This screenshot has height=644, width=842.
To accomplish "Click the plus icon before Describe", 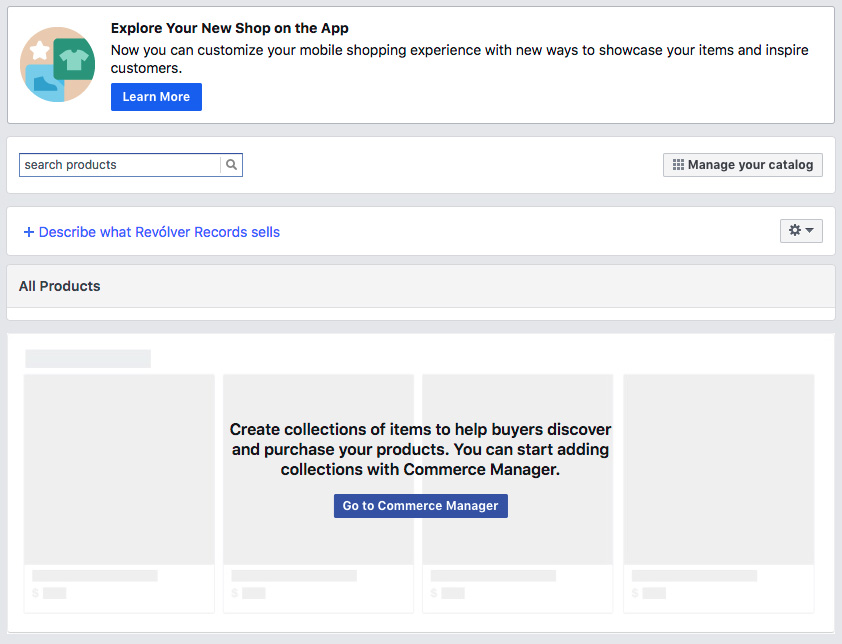I will point(29,232).
